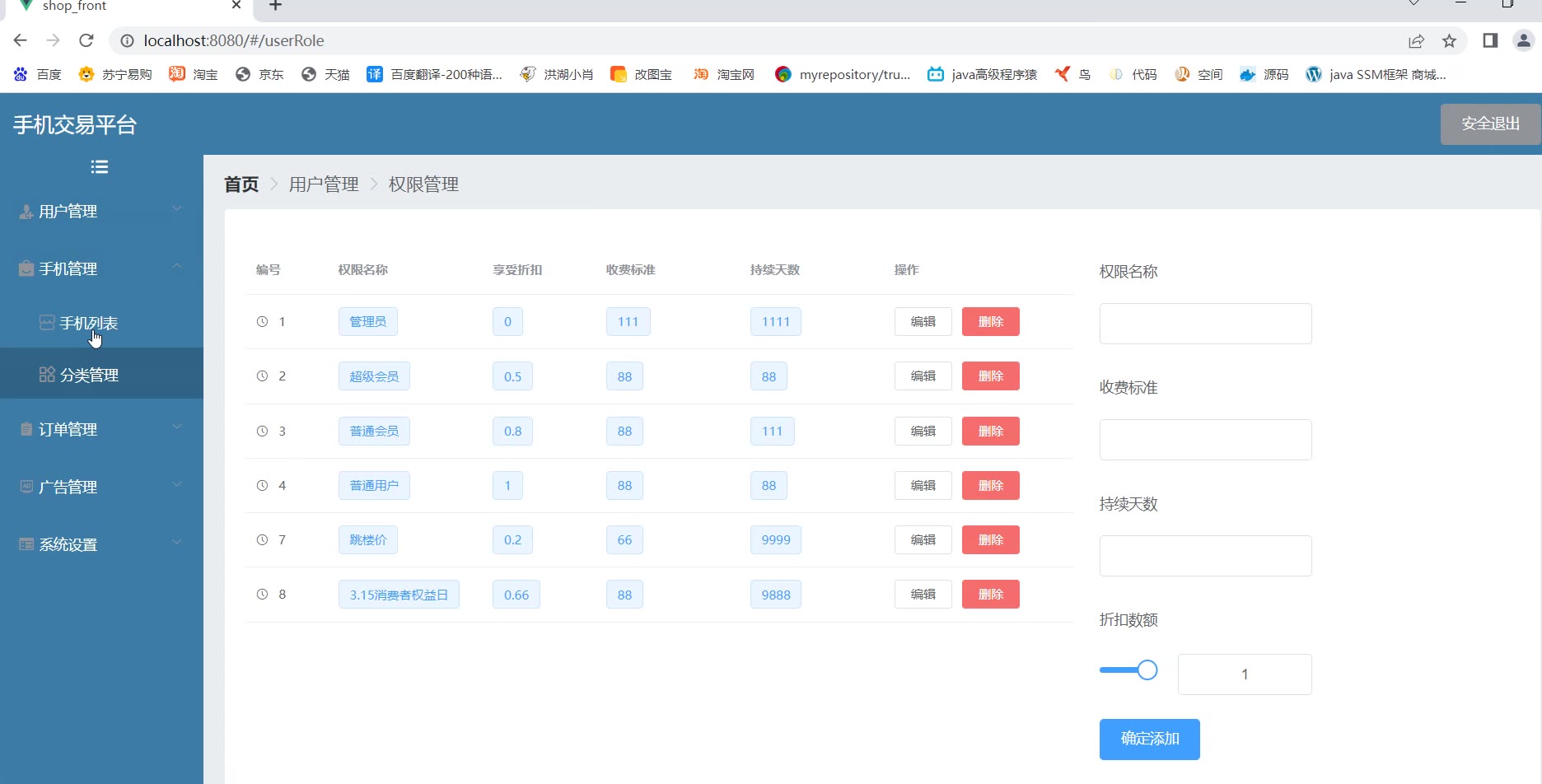This screenshot has width=1542, height=784.
Task: Go back with the browser back arrow
Action: point(21,40)
